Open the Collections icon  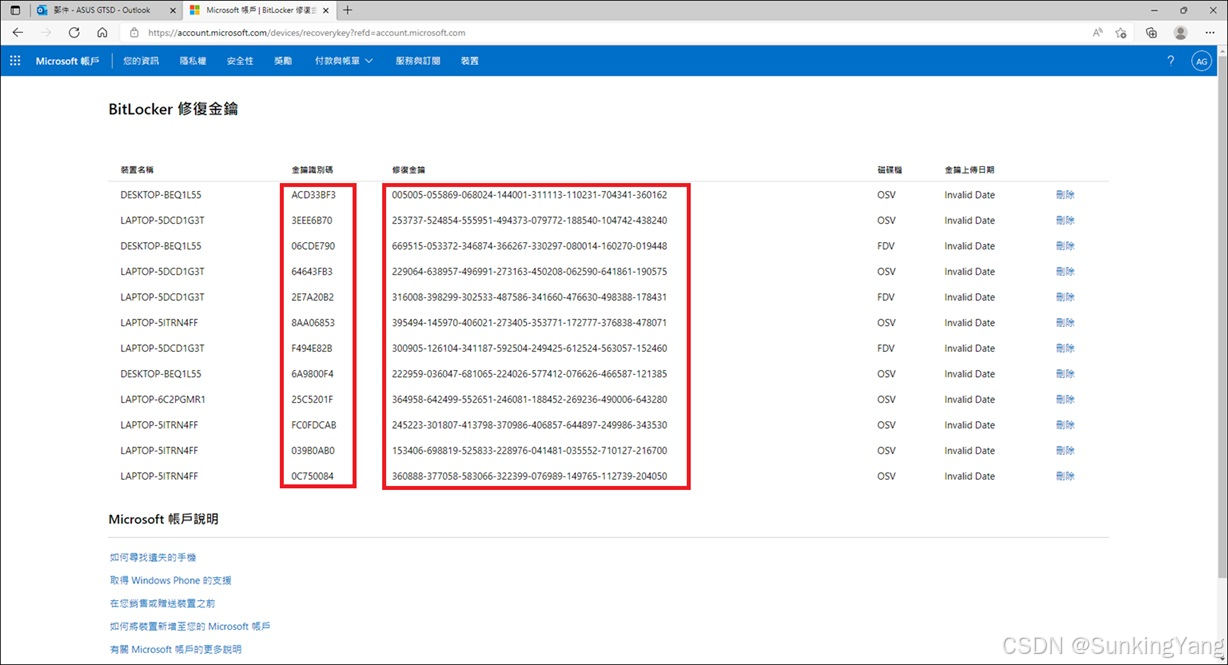coord(1150,32)
